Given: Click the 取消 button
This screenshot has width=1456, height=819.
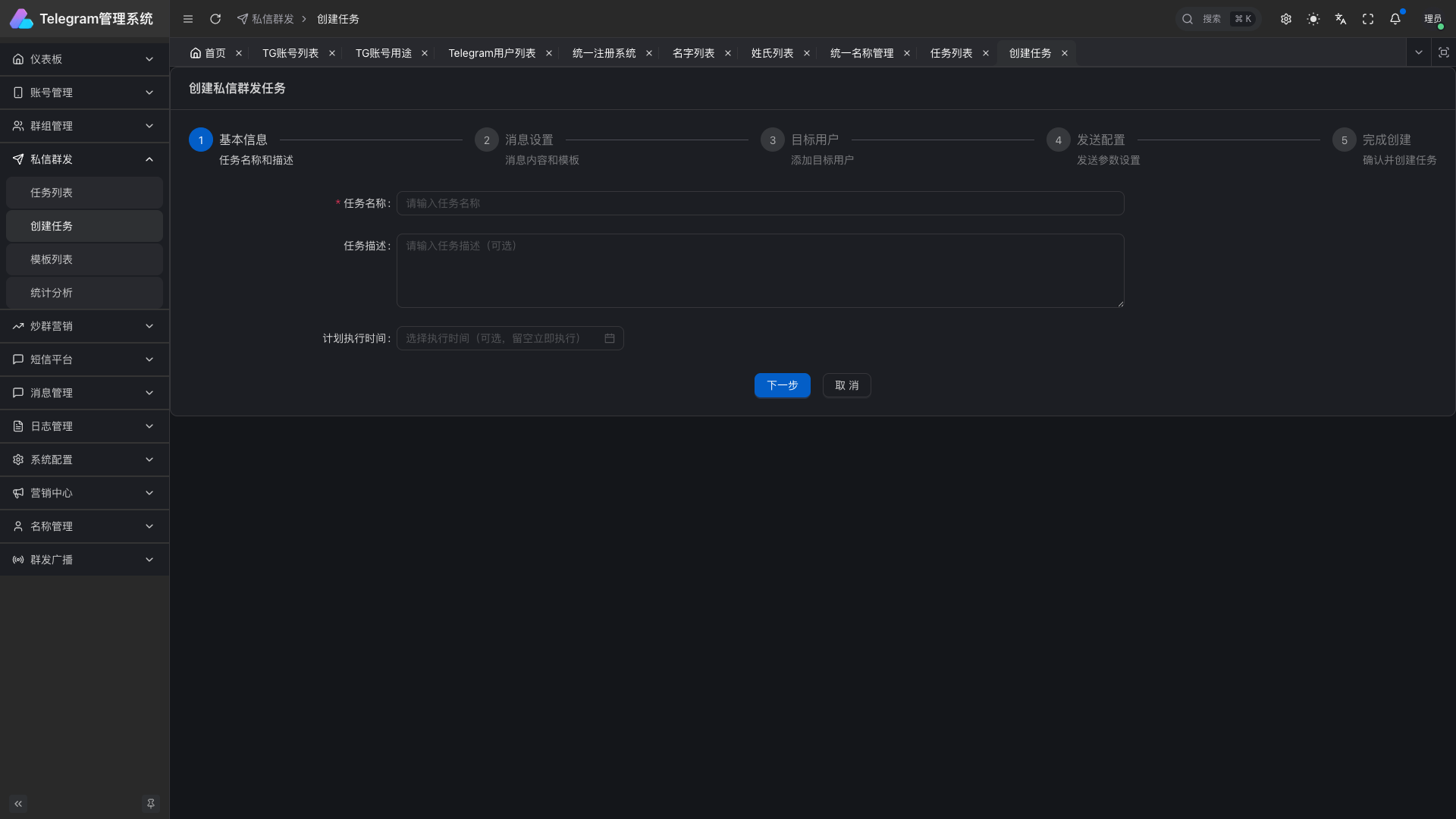Looking at the screenshot, I should click(846, 385).
